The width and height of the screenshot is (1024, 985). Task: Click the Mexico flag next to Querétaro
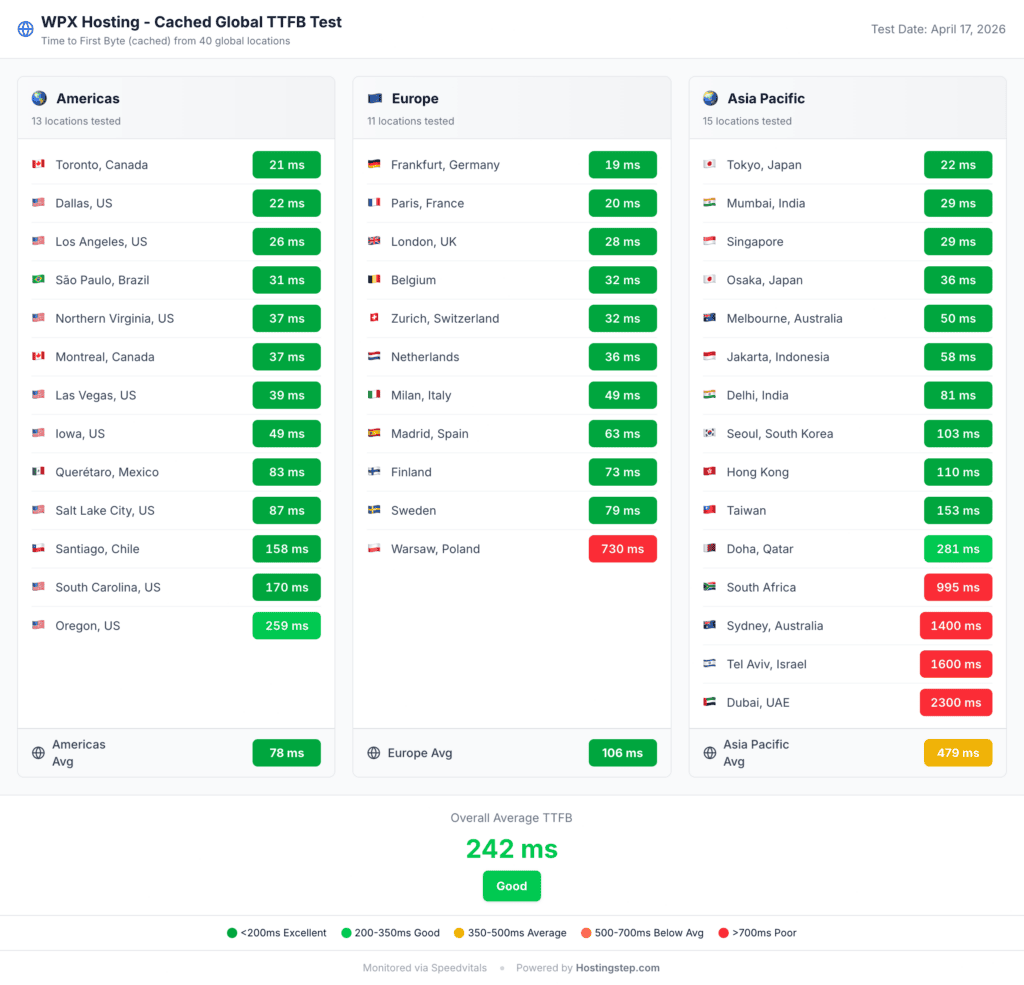[39, 472]
